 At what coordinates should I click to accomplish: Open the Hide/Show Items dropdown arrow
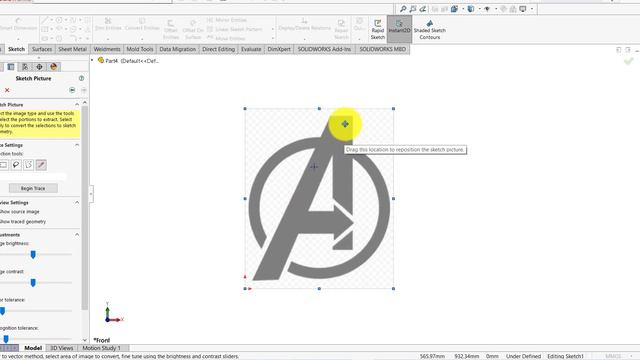click(496, 9)
